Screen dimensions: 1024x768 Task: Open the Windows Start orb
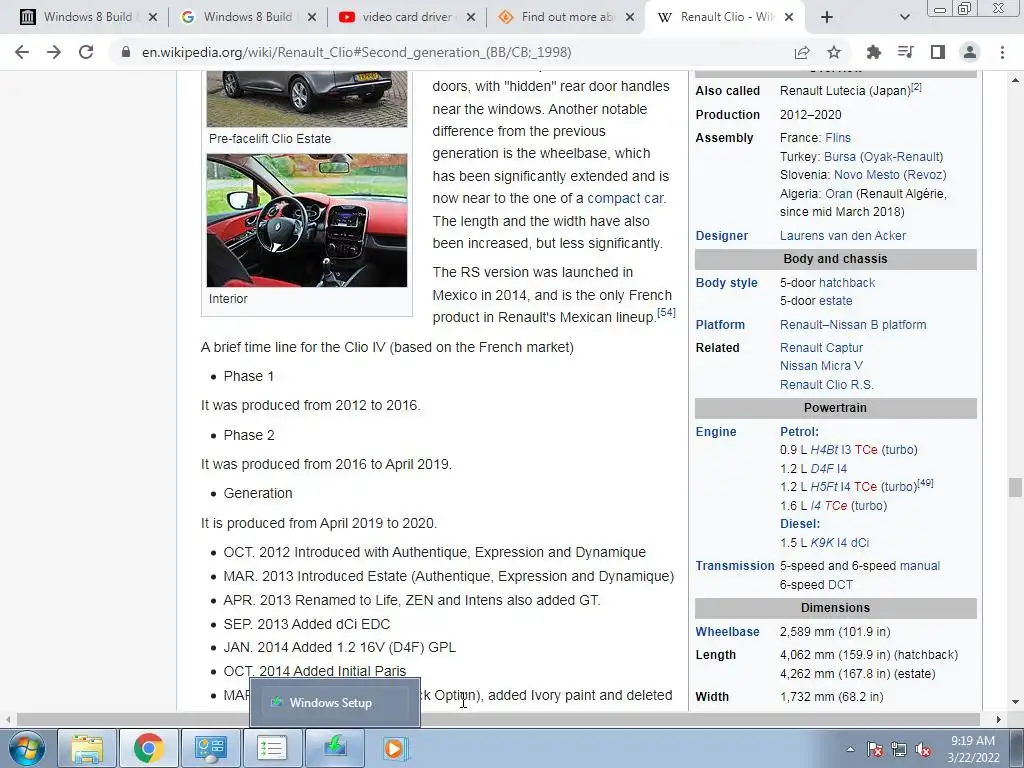click(26, 748)
